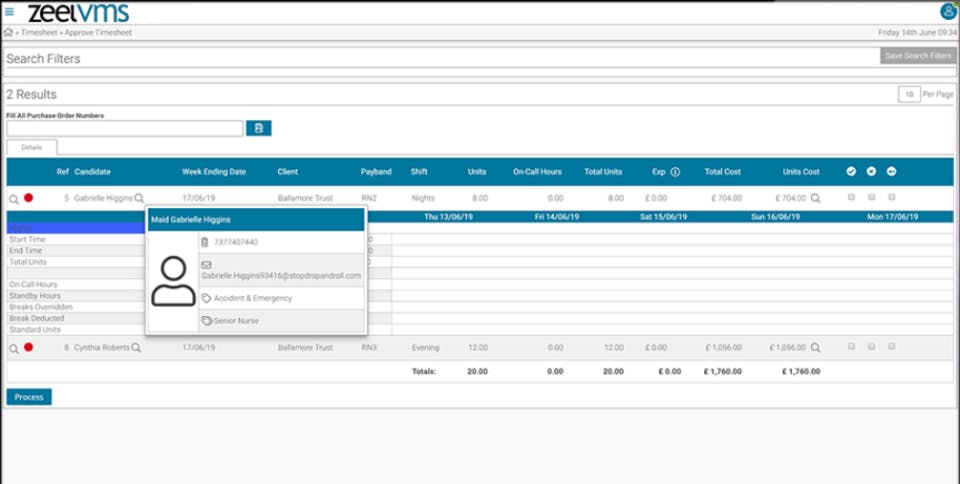
Task: Click the 'RN3' payband cell
Action: [370, 348]
